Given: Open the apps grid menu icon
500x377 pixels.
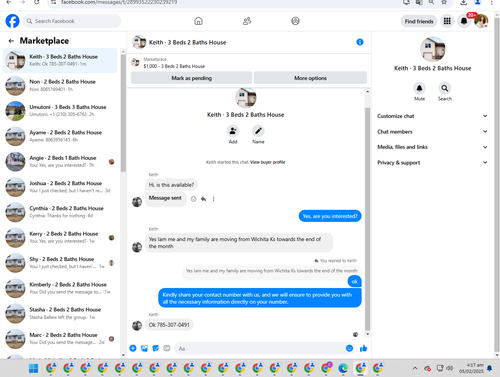Looking at the screenshot, I should (447, 21).
